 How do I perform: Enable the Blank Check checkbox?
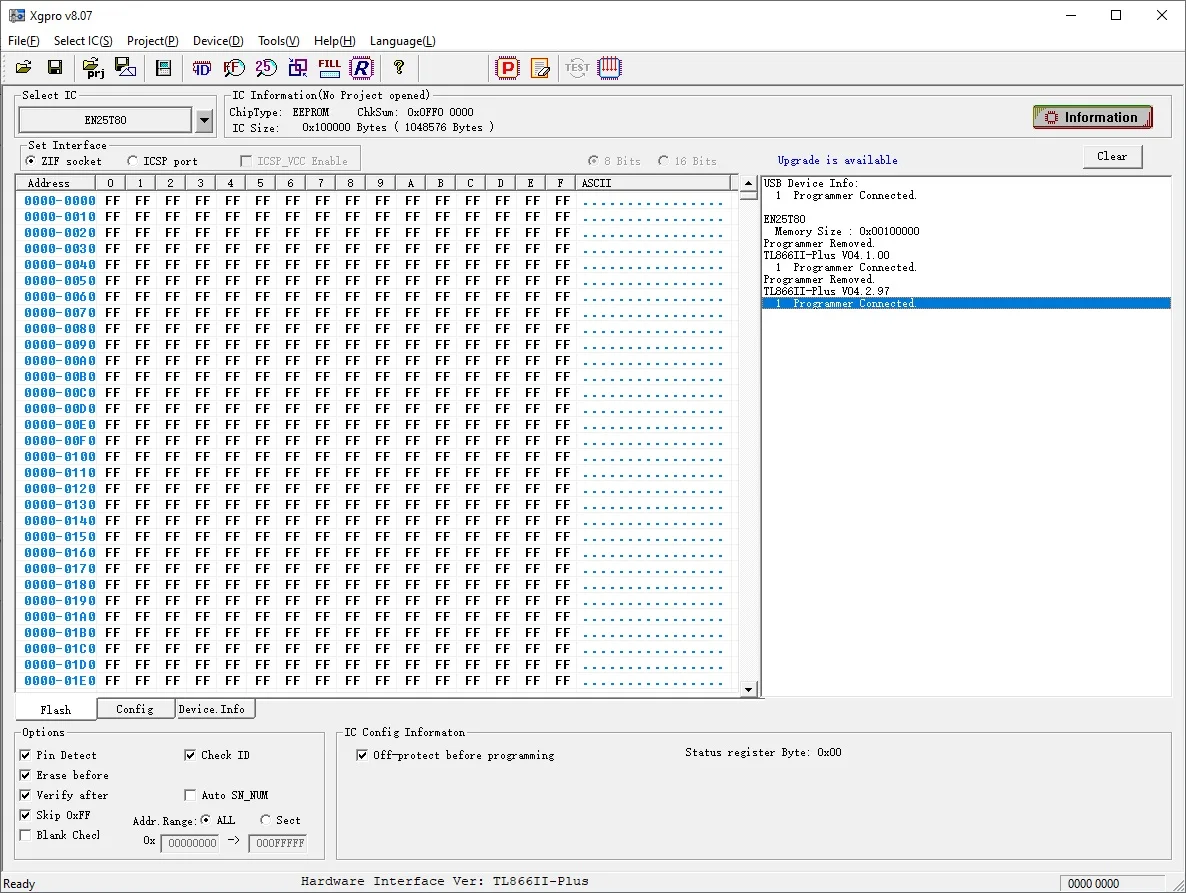(x=26, y=835)
